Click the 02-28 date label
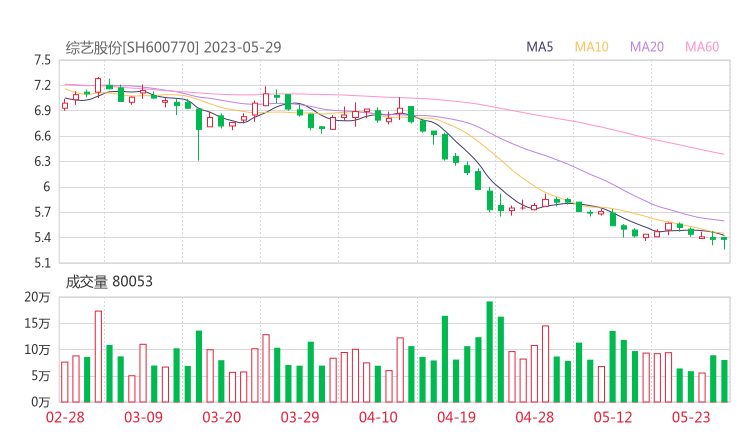This screenshot has height=440, width=740. coord(65,417)
